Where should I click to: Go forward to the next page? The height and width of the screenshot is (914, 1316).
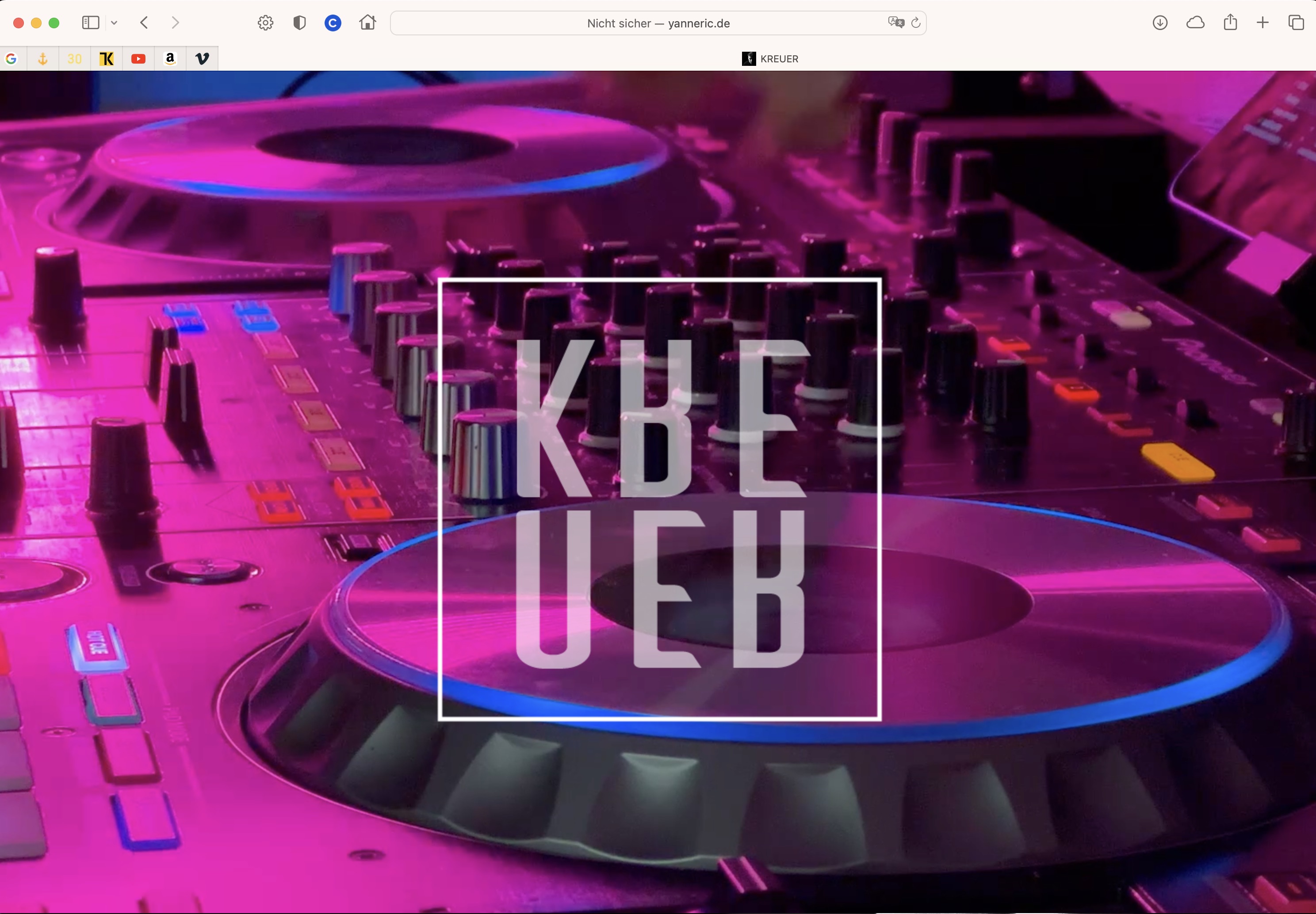coord(175,23)
